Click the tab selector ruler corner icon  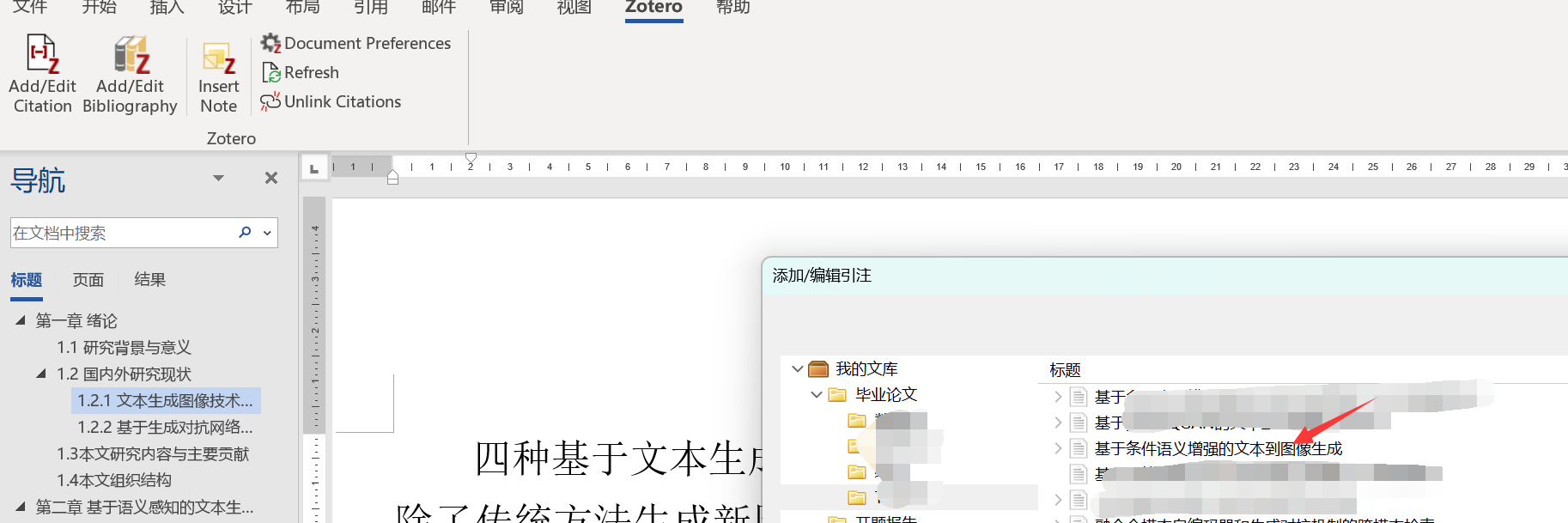click(x=314, y=168)
